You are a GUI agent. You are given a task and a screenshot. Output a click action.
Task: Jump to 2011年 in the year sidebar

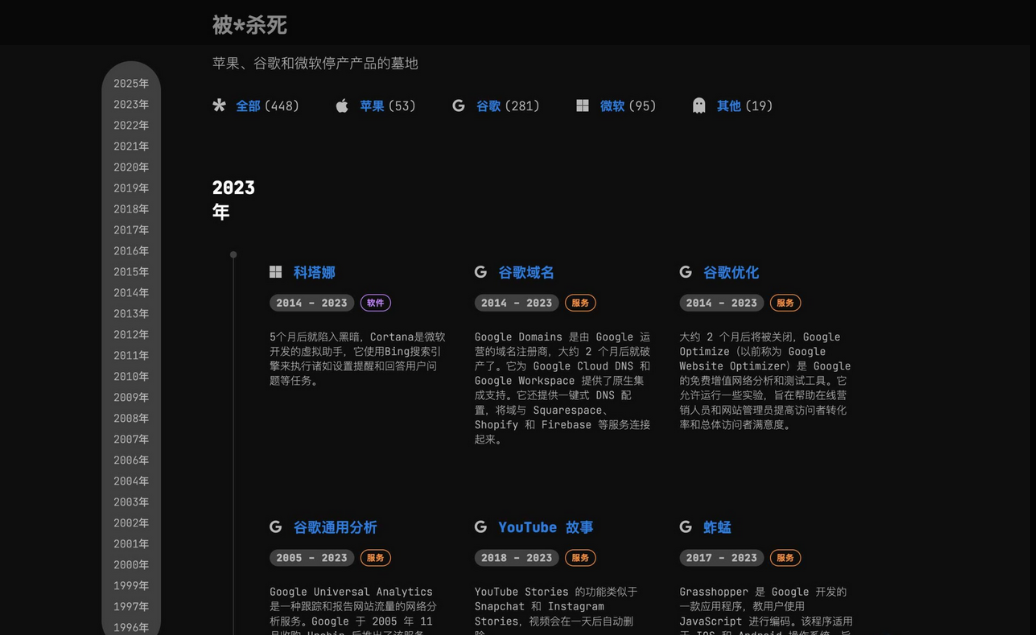131,355
